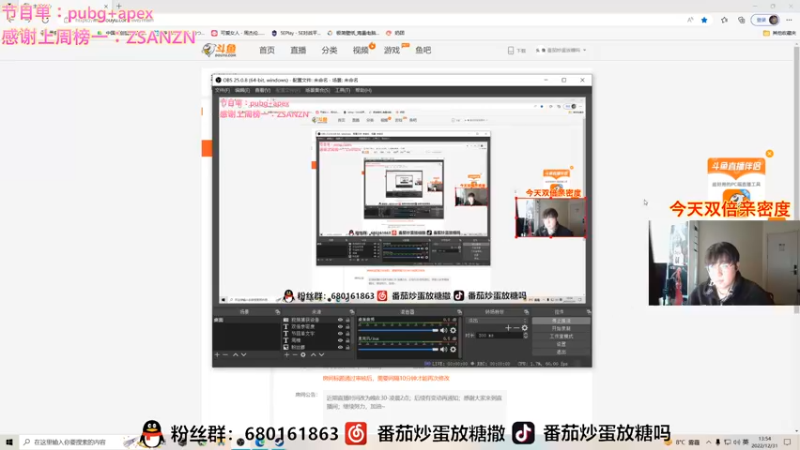Viewport: 800px width, 450px height.
Task: Adjust 麦克风/Aux volume slider
Action: (x=398, y=349)
